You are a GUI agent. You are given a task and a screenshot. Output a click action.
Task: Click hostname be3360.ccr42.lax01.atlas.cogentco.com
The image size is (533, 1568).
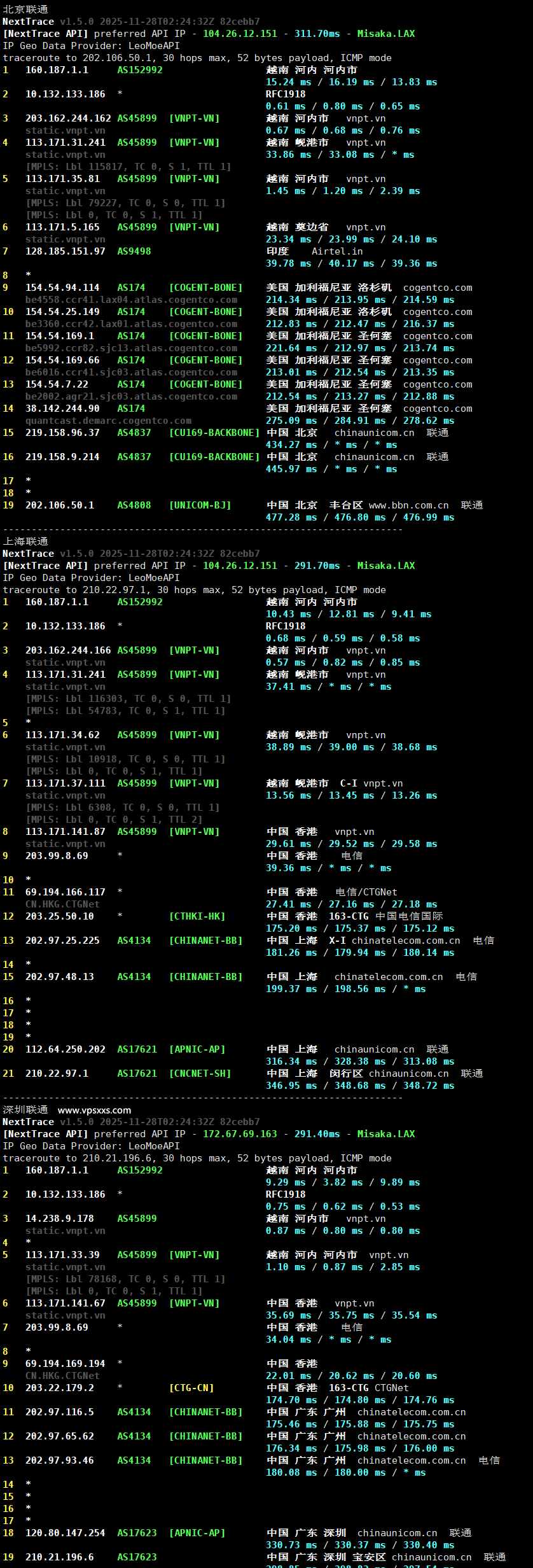(x=131, y=324)
